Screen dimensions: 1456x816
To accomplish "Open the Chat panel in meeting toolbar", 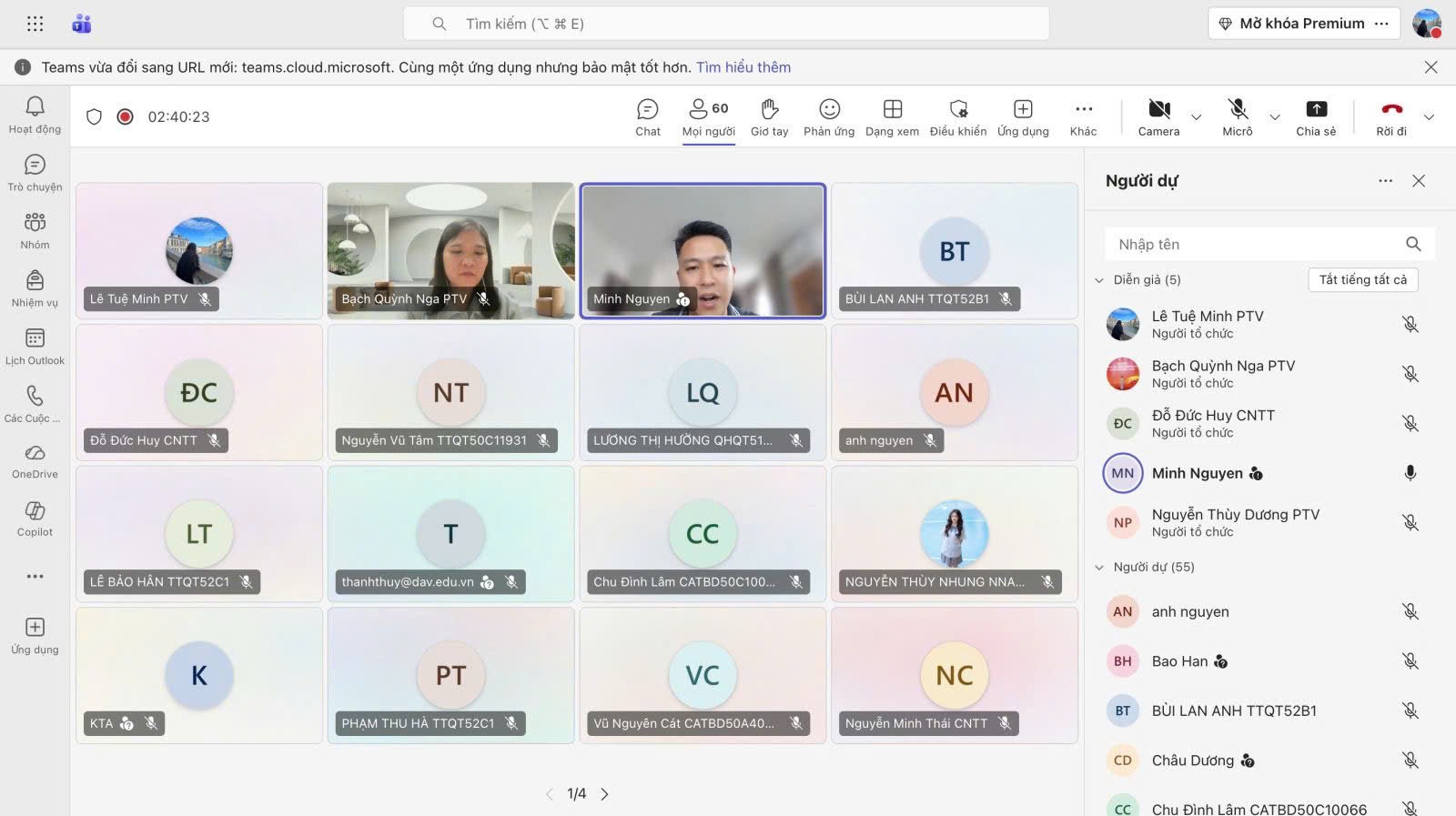I will point(647,117).
